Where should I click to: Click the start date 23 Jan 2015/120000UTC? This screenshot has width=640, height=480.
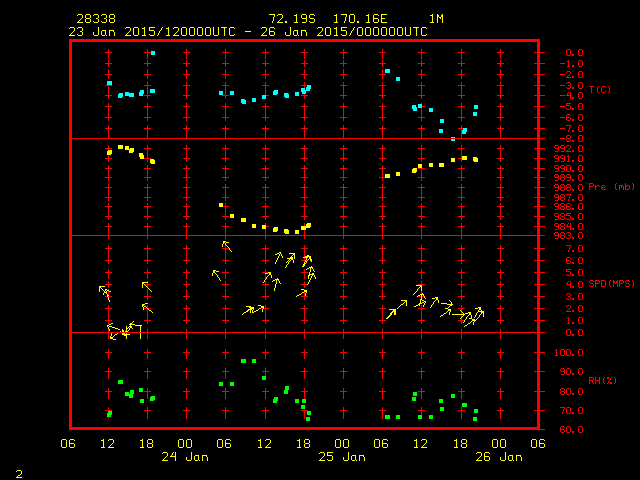[x=152, y=32]
